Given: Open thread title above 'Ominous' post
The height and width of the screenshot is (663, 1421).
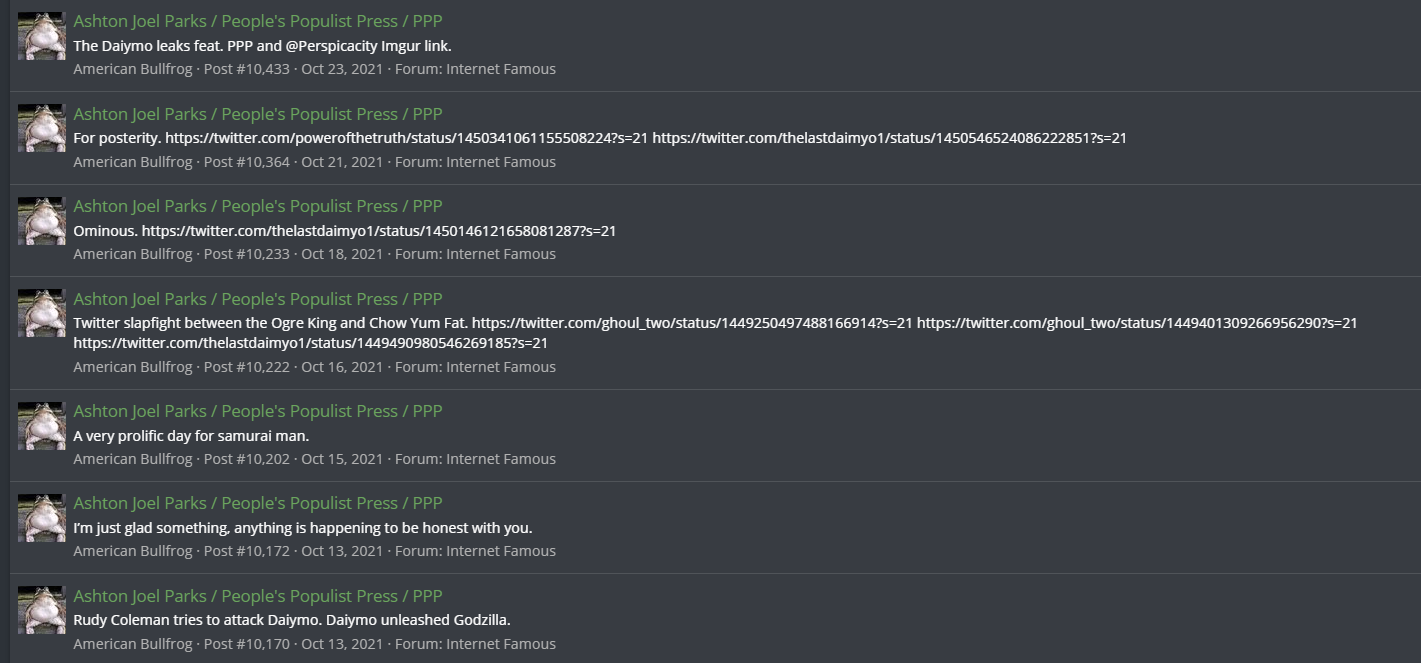Looking at the screenshot, I should 258,206.
